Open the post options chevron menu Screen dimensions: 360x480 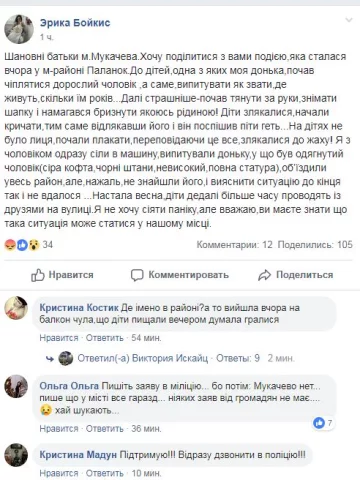pos(348,20)
